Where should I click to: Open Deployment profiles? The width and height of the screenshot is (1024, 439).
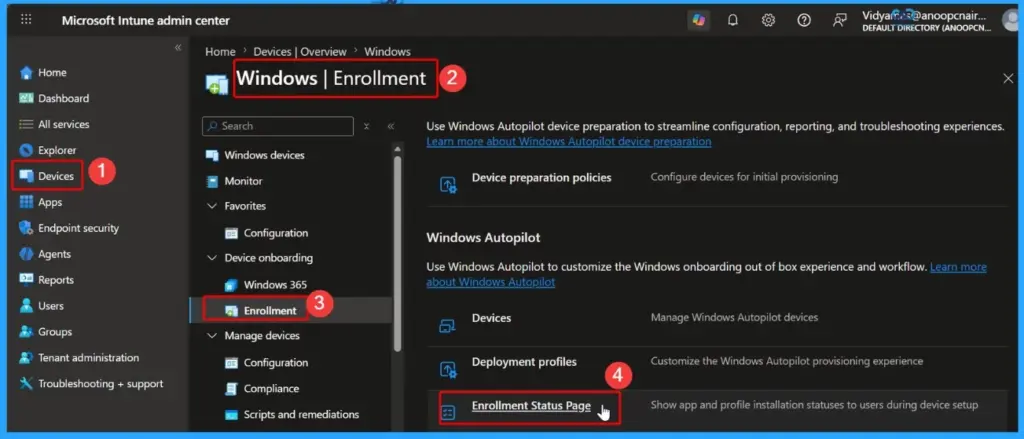[524, 361]
